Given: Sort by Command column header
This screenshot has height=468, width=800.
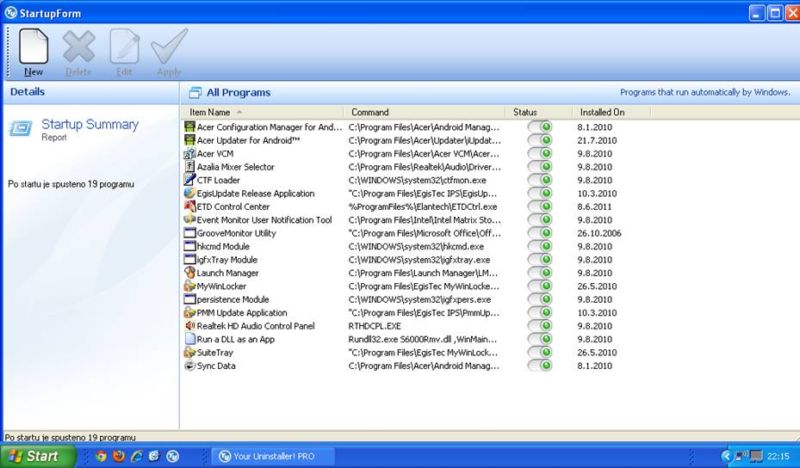Looking at the screenshot, I should 424,112.
